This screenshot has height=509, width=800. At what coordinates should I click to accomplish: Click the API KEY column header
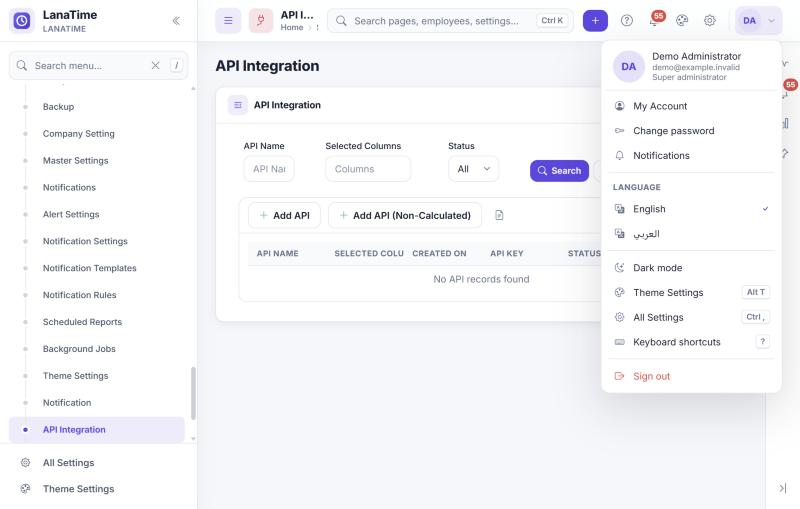pos(507,253)
